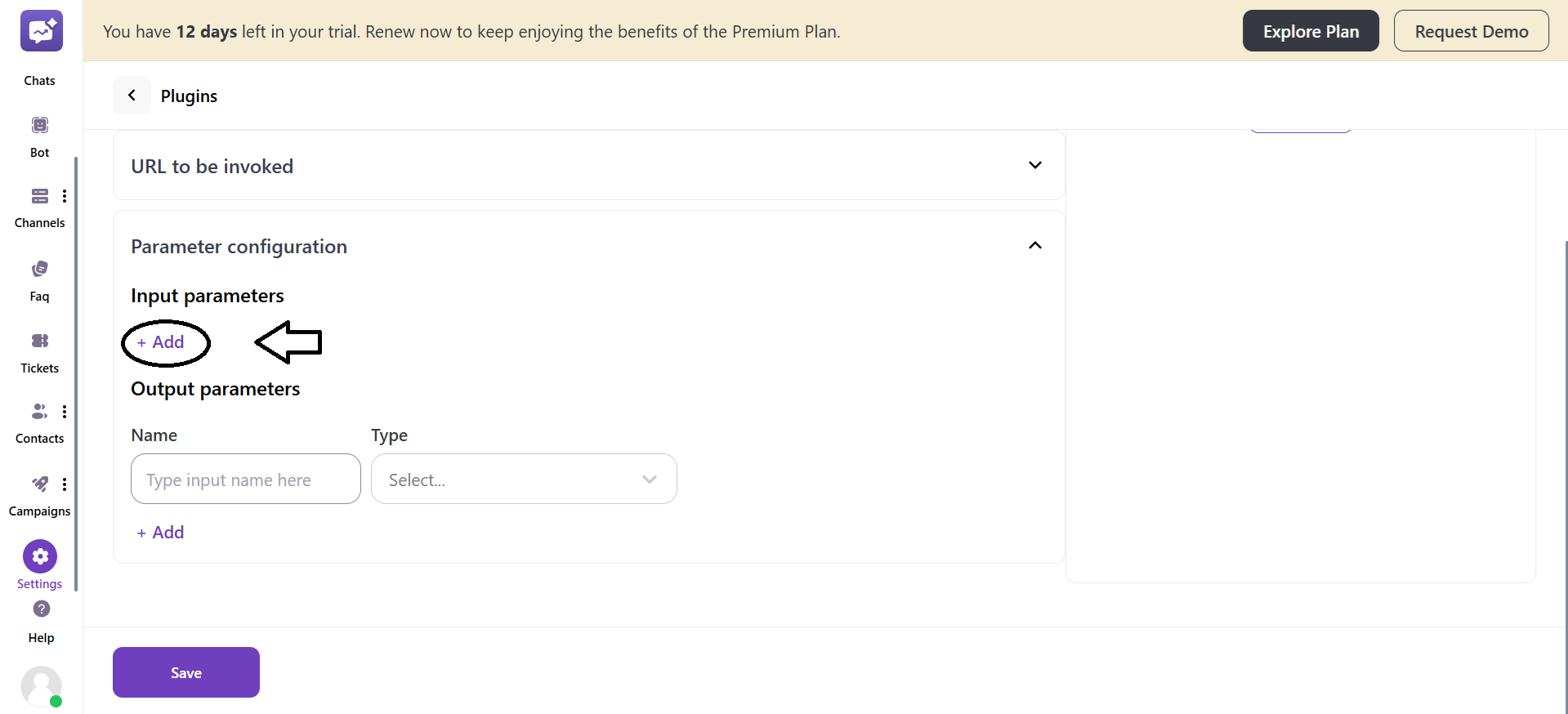1568x714 pixels.
Task: Save the plugin configuration
Action: (x=185, y=672)
